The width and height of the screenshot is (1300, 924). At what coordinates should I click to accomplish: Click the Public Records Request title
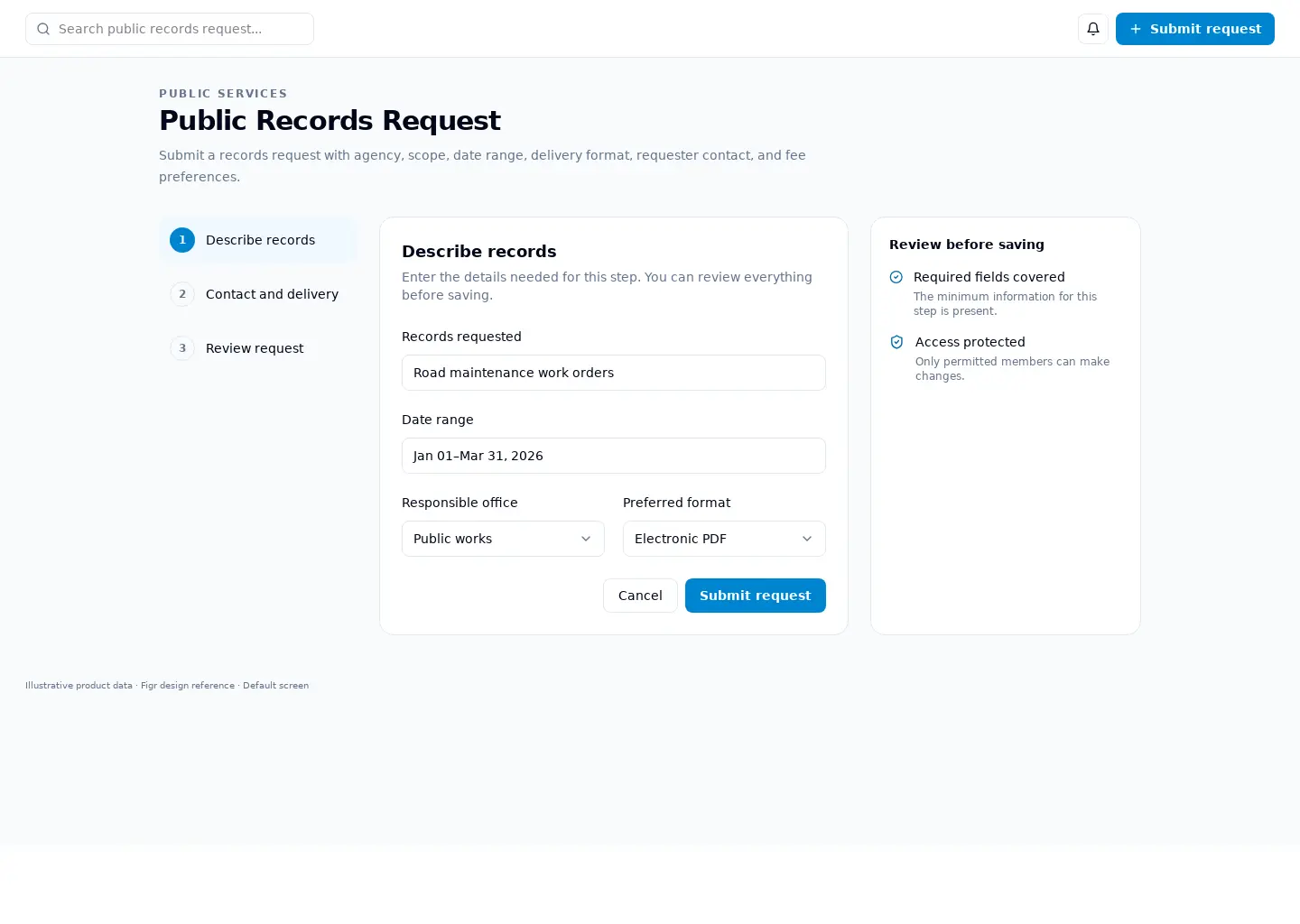[x=330, y=120]
